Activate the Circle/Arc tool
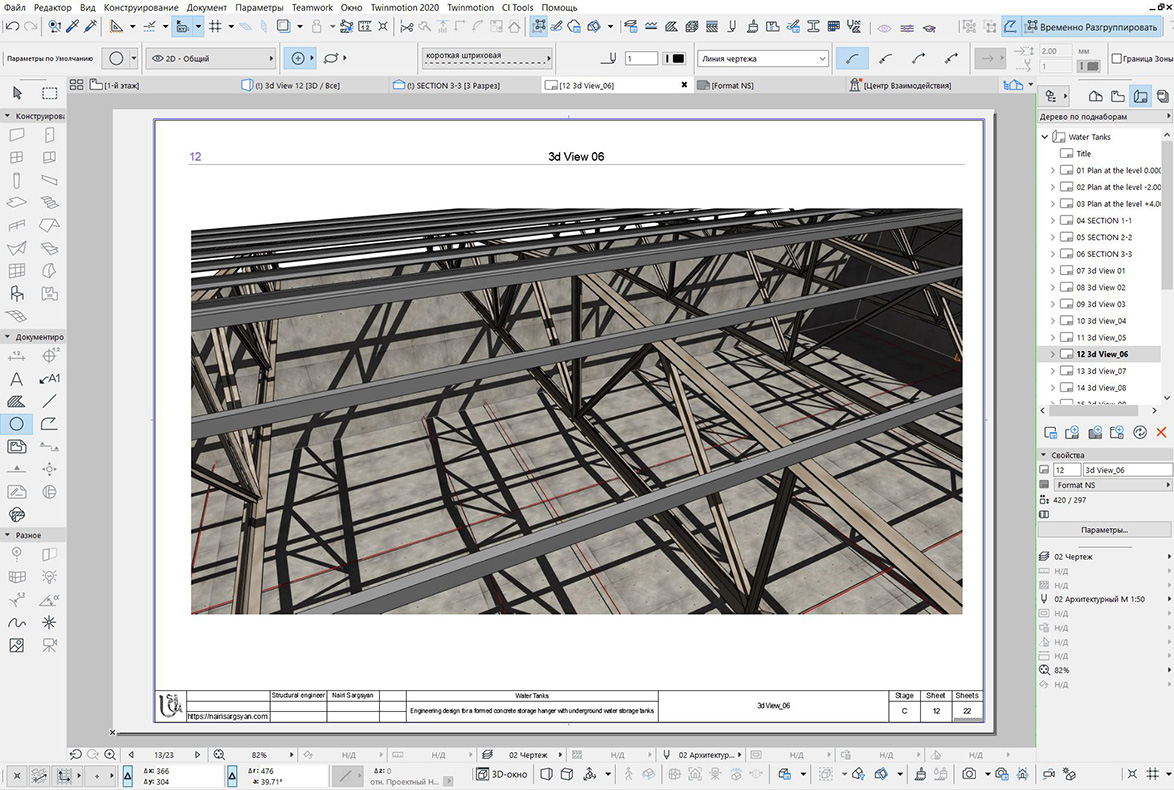 pyautogui.click(x=16, y=424)
